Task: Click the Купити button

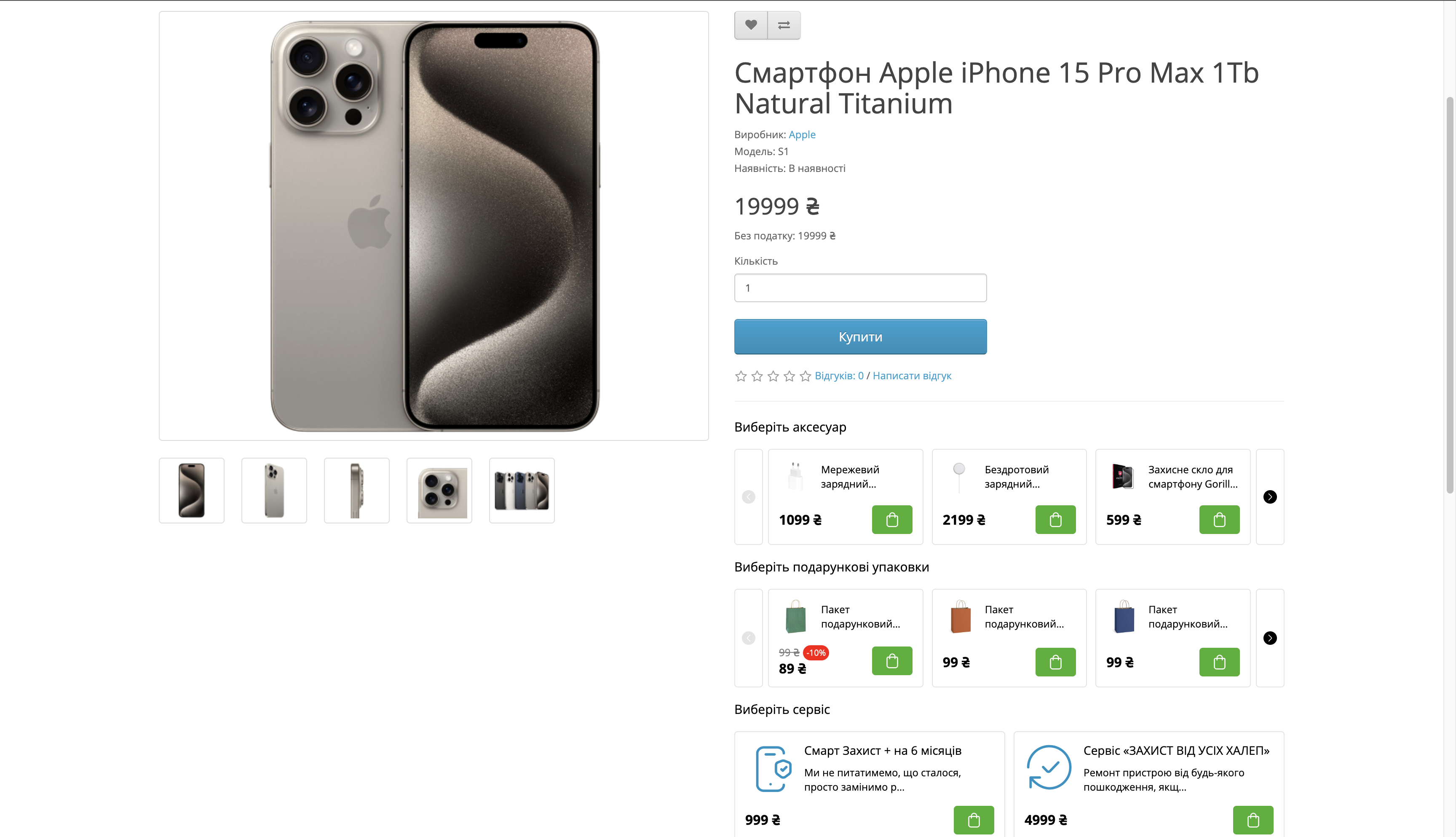Action: pos(860,337)
